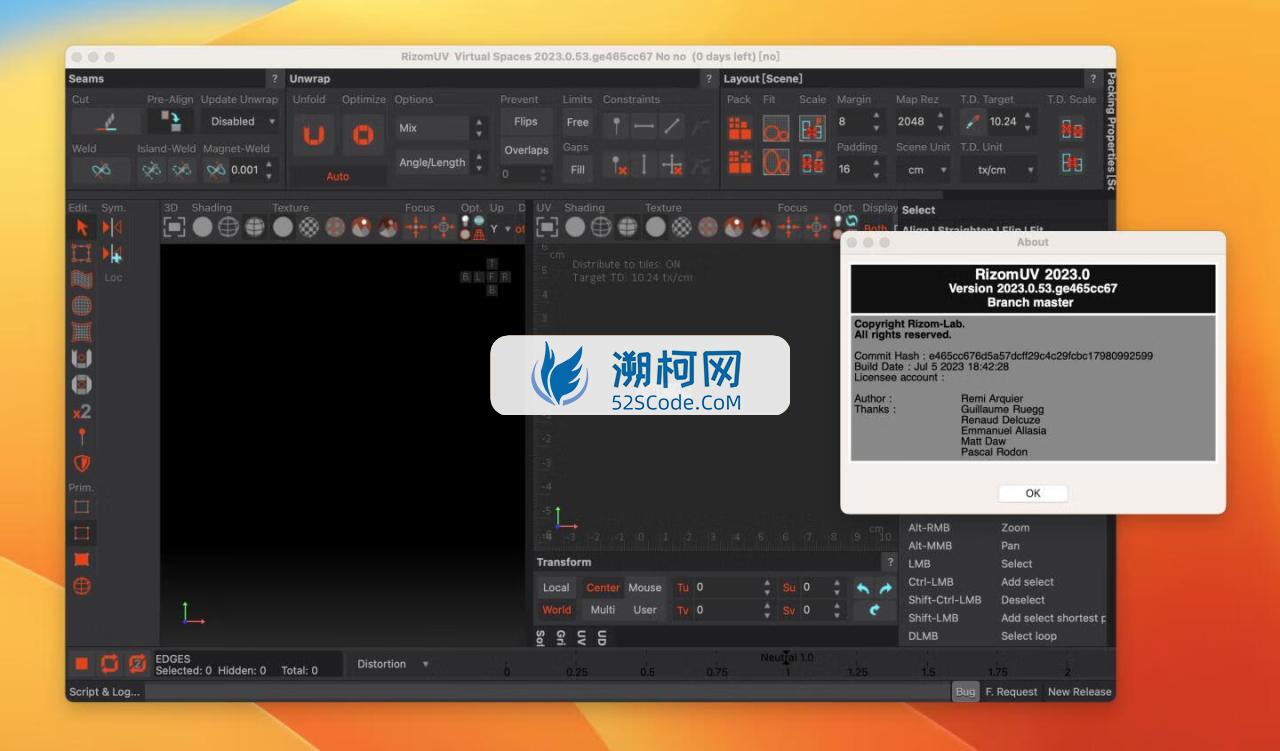Viewport: 1280px width, 751px height.
Task: Click OK in About dialog
Action: [x=1033, y=493]
